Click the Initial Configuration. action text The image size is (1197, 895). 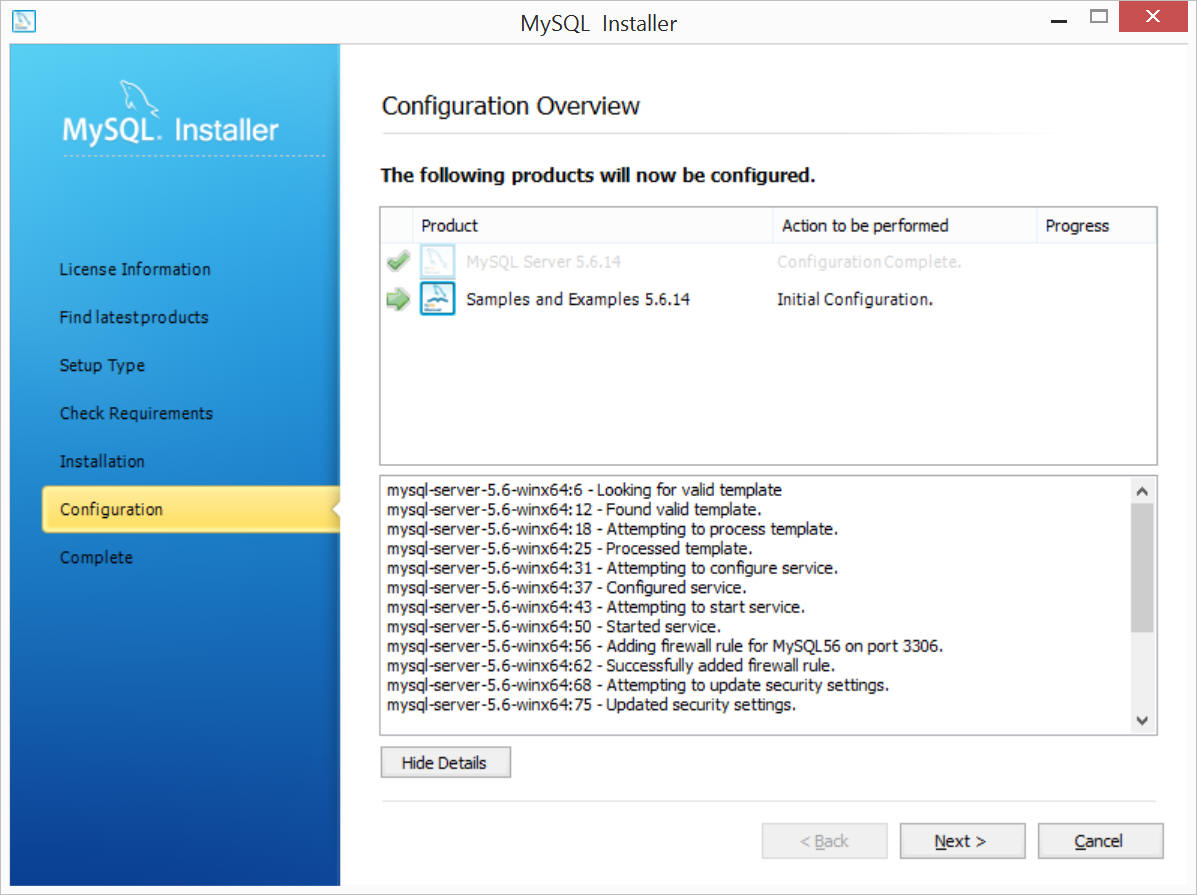tap(855, 299)
